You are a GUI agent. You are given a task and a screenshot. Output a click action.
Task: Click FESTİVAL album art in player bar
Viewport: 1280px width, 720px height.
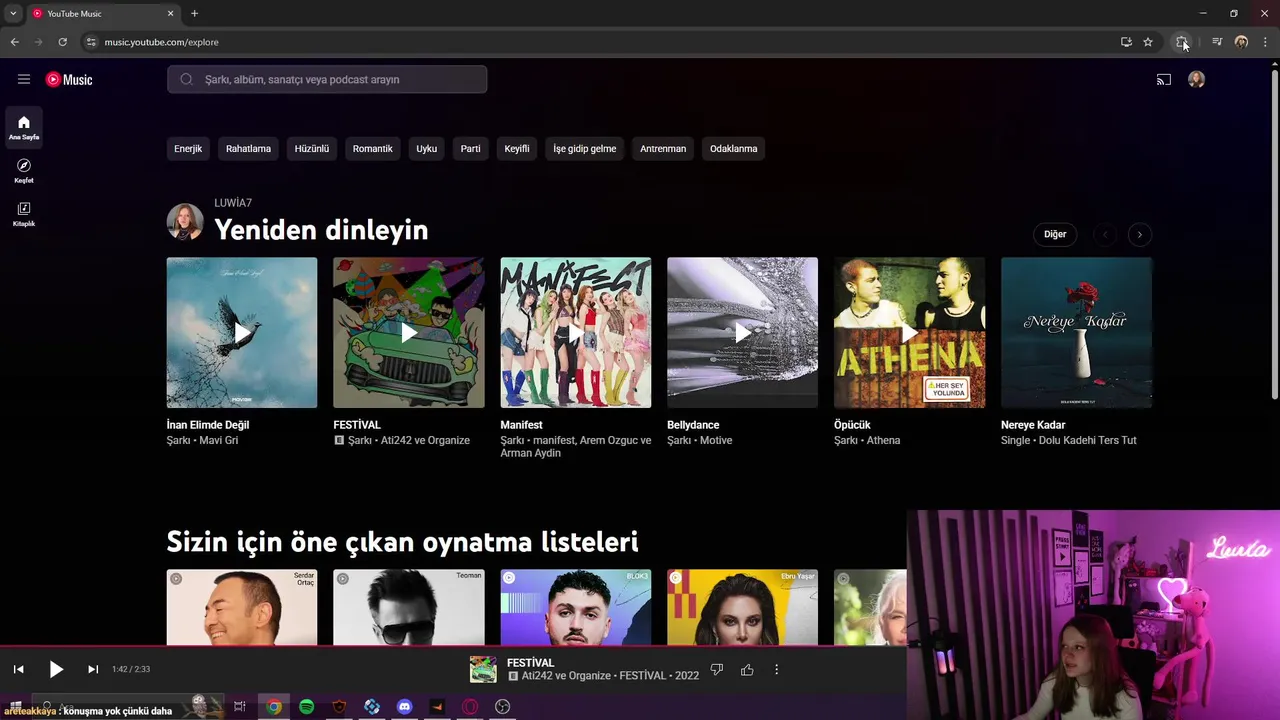tap(483, 669)
